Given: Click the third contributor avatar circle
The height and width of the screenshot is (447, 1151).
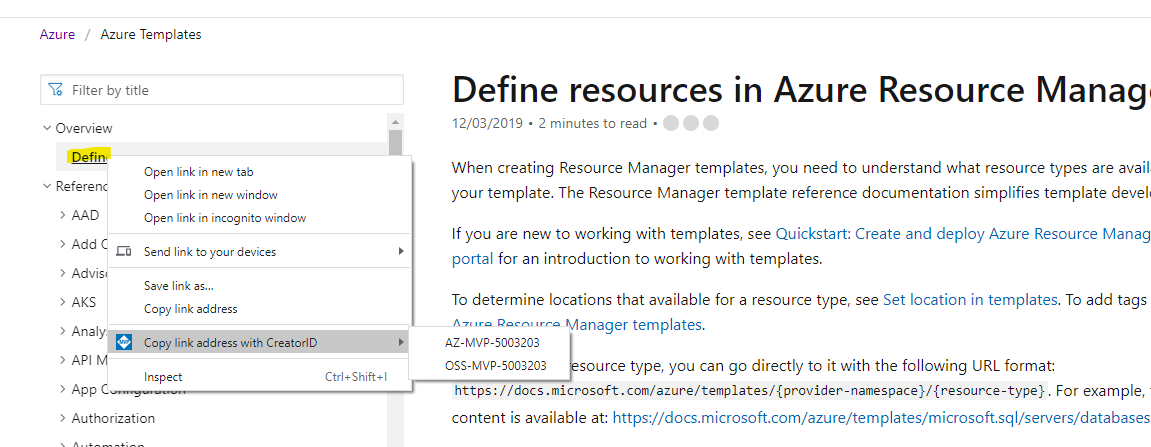Looking at the screenshot, I should [x=711, y=123].
